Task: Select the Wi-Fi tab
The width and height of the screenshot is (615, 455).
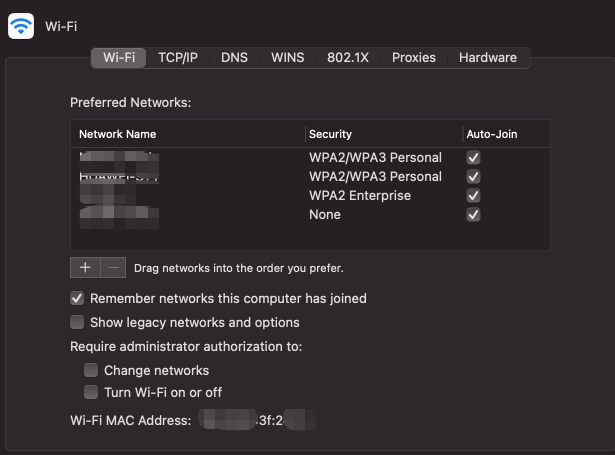Action: coord(119,58)
